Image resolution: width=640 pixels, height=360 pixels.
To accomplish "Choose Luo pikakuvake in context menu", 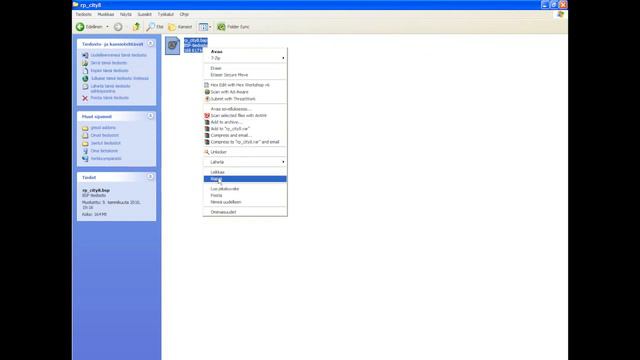I will click(245, 189).
